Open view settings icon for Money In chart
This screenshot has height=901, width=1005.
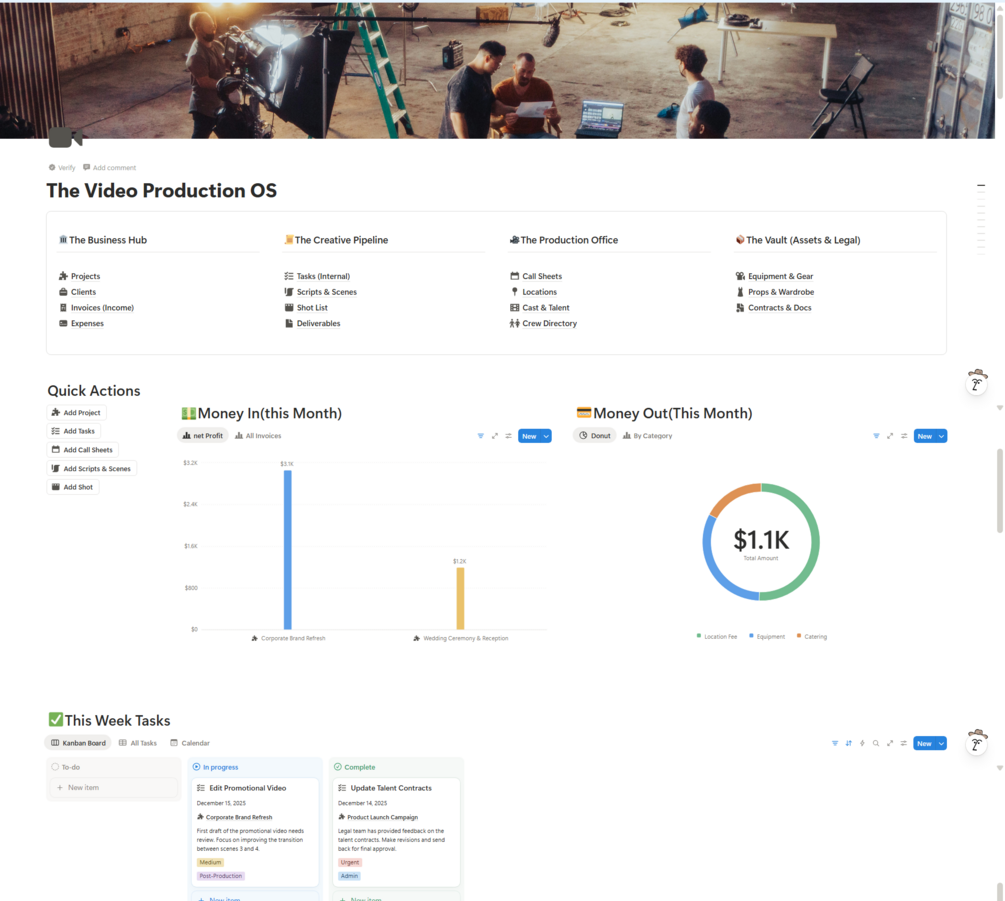(x=508, y=436)
